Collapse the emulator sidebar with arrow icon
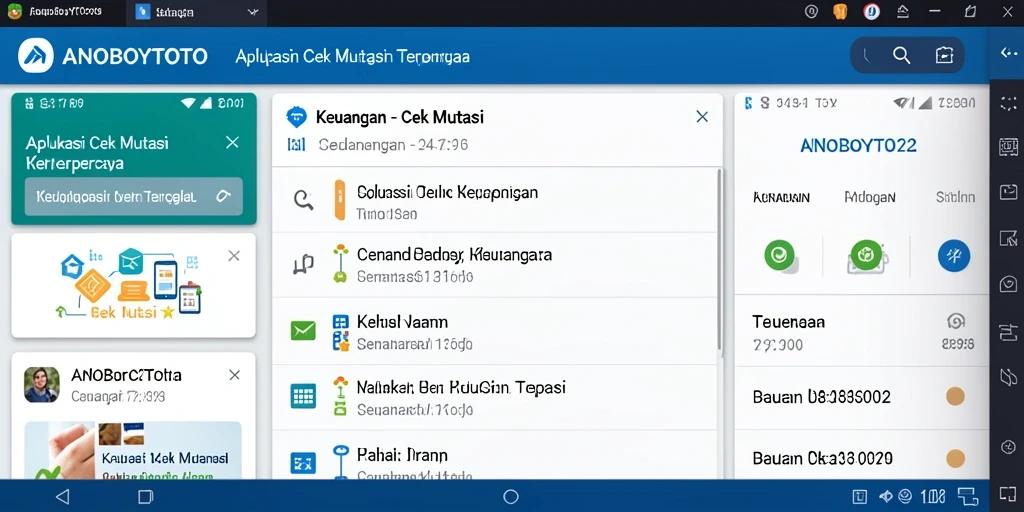1024x512 pixels. pyautogui.click(x=1008, y=53)
